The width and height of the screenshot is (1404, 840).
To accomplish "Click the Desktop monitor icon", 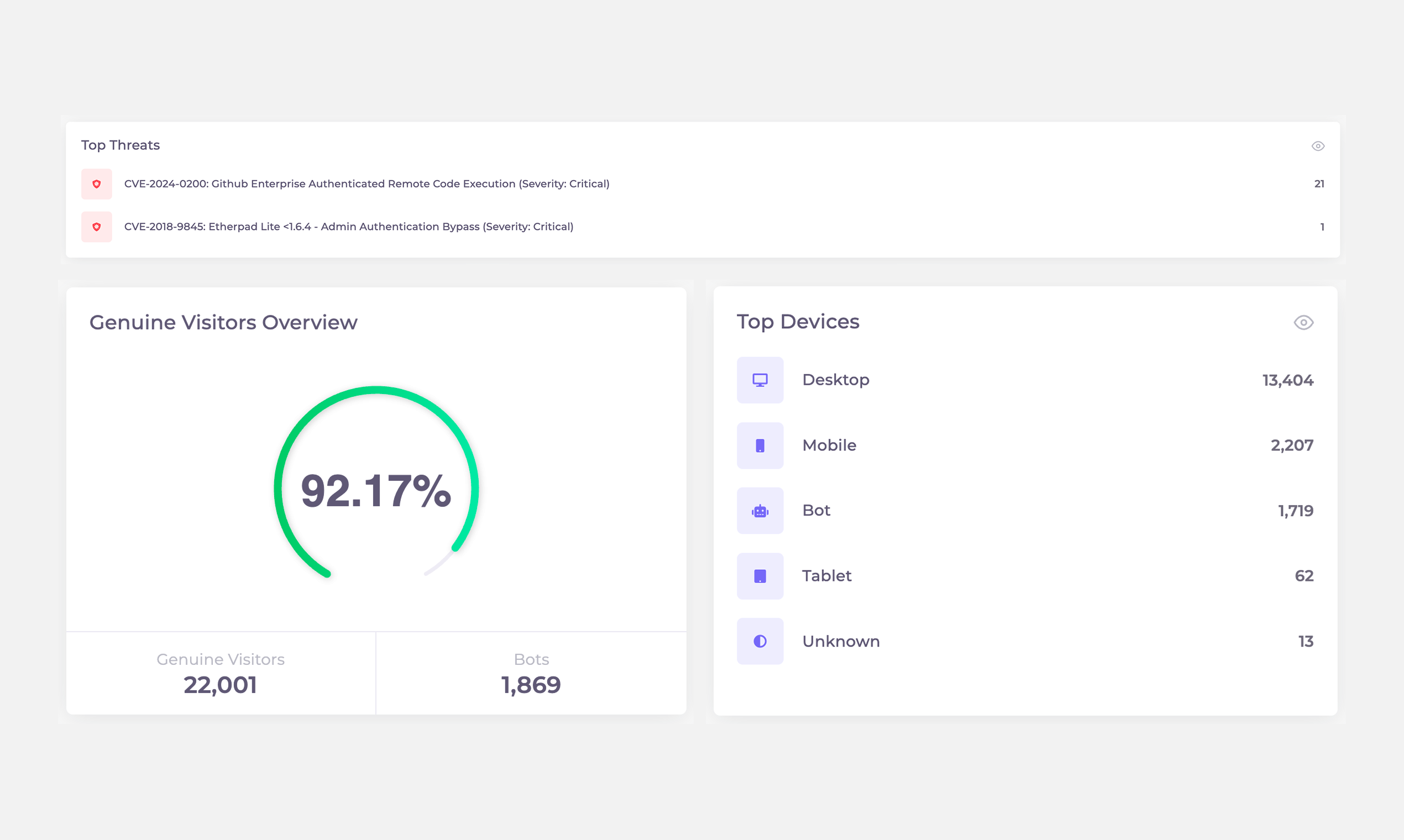I will pos(759,380).
